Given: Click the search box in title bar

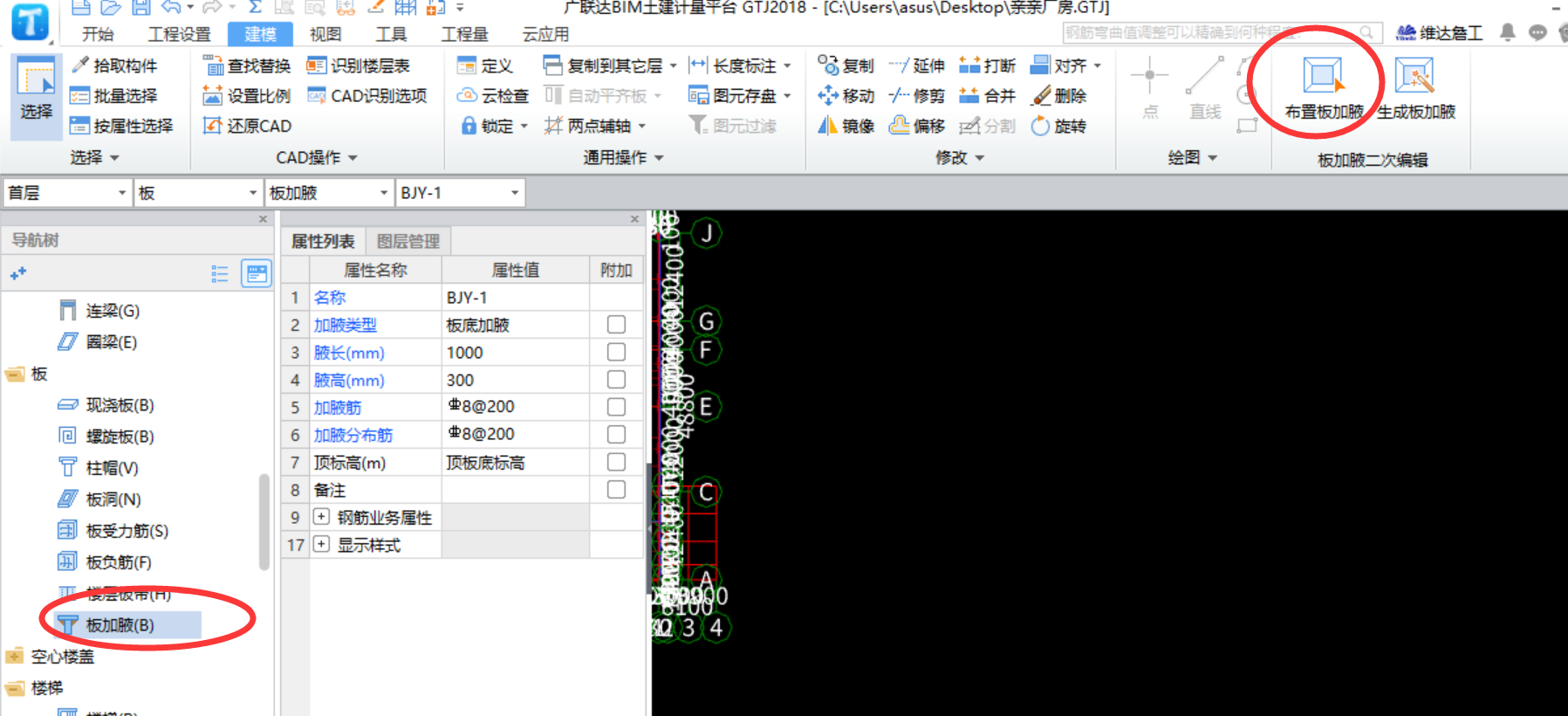Looking at the screenshot, I should point(1222,32).
